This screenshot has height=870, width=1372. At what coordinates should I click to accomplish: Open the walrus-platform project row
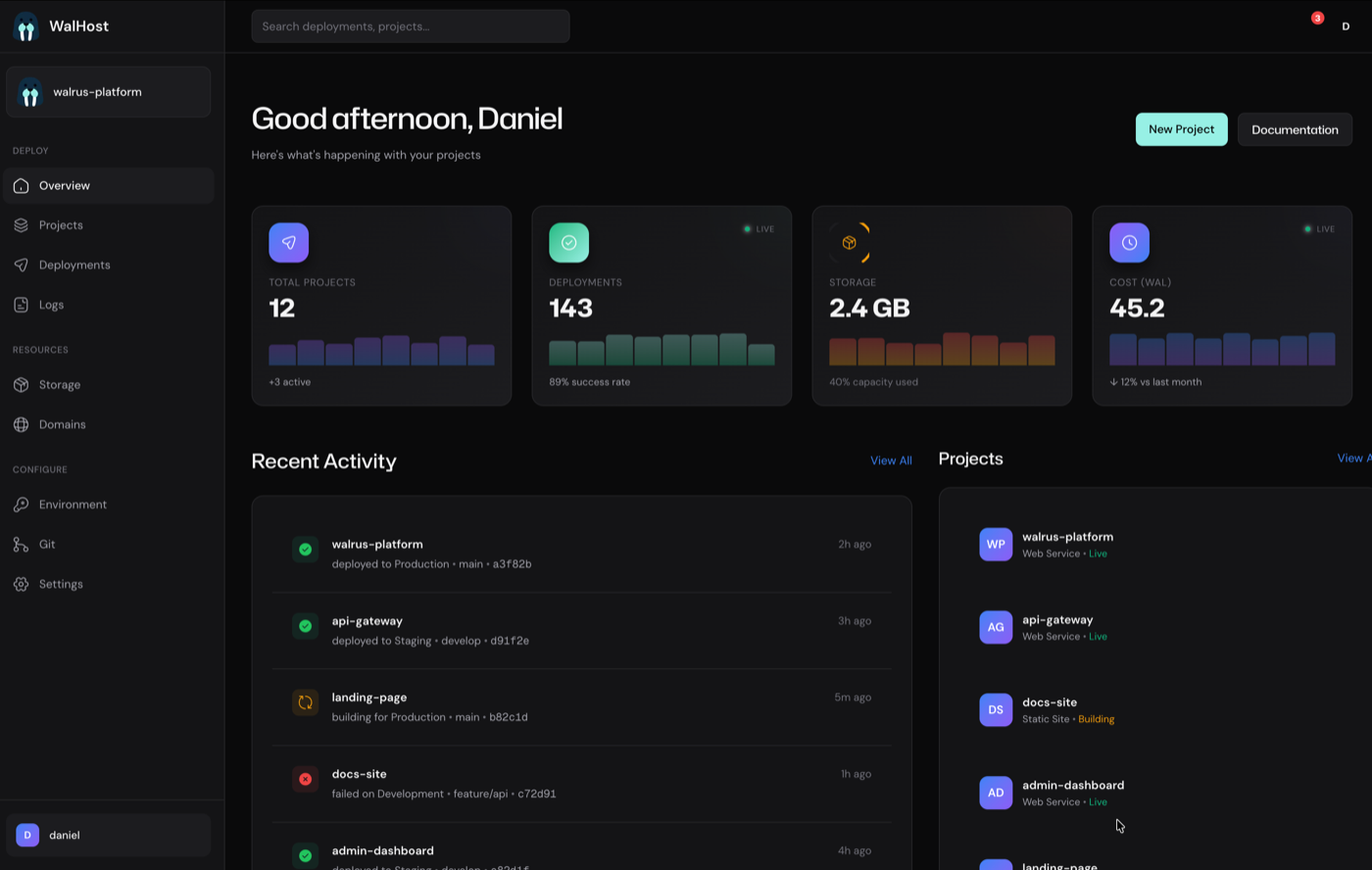pyautogui.click(x=1165, y=545)
